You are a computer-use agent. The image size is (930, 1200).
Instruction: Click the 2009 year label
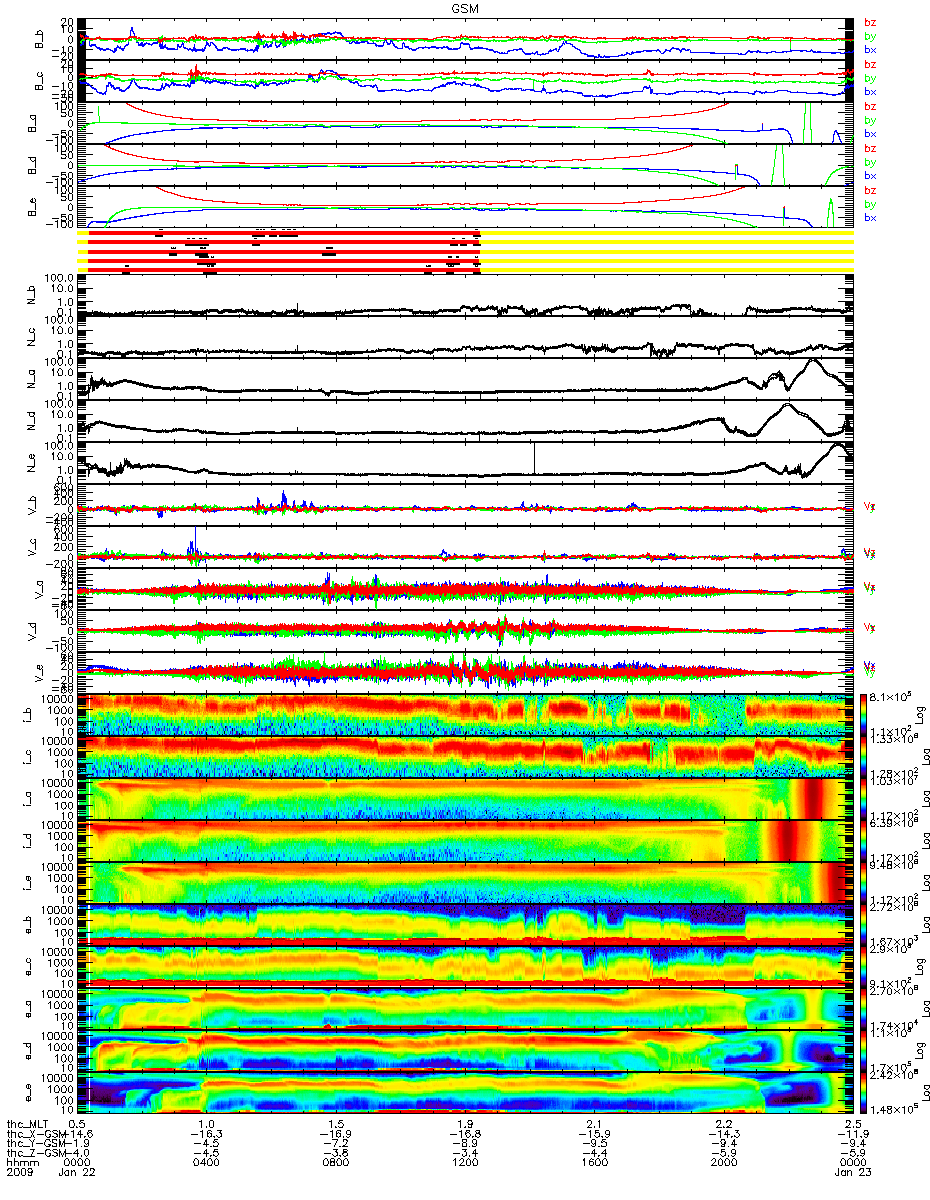(19, 1171)
